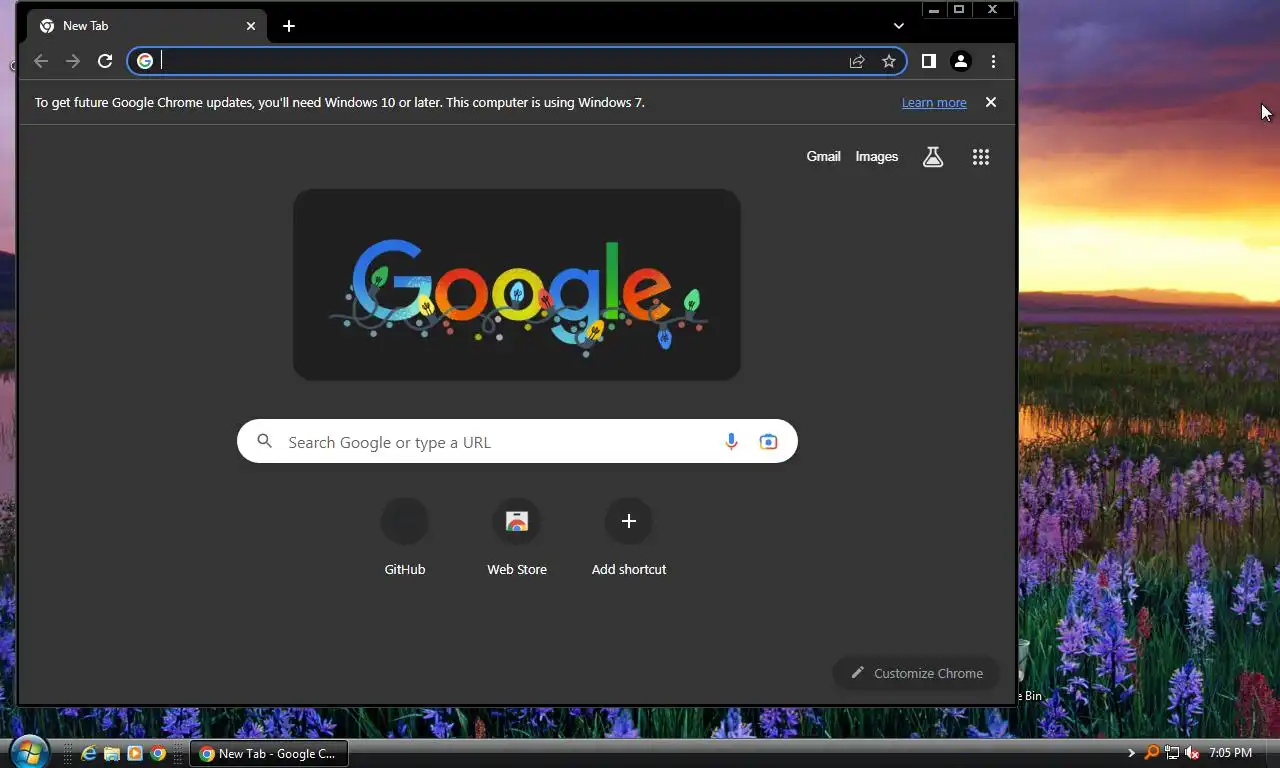Open the Web Store shortcut
Viewport: 1280px width, 768px height.
[x=517, y=537]
